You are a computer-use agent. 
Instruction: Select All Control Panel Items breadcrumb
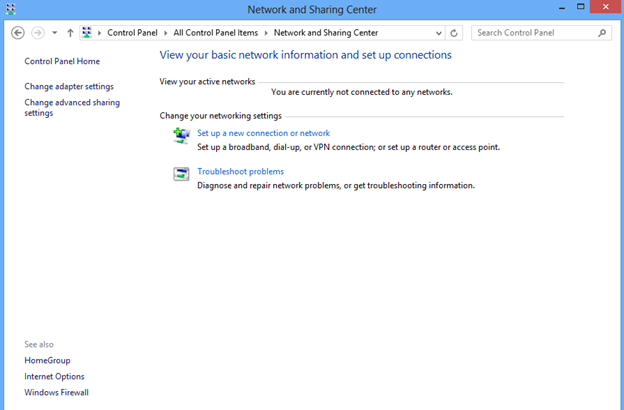click(215, 33)
